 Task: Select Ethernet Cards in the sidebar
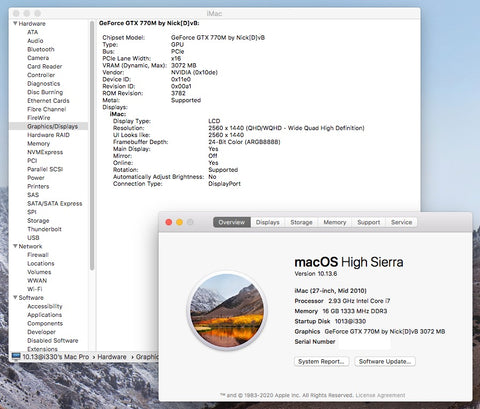click(x=48, y=101)
